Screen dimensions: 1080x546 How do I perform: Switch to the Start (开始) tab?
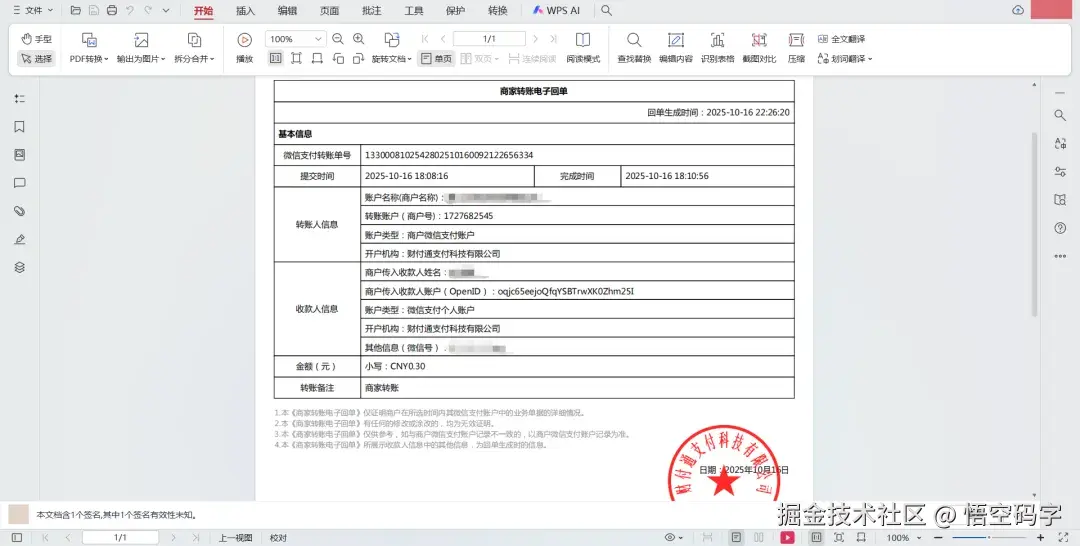click(203, 10)
